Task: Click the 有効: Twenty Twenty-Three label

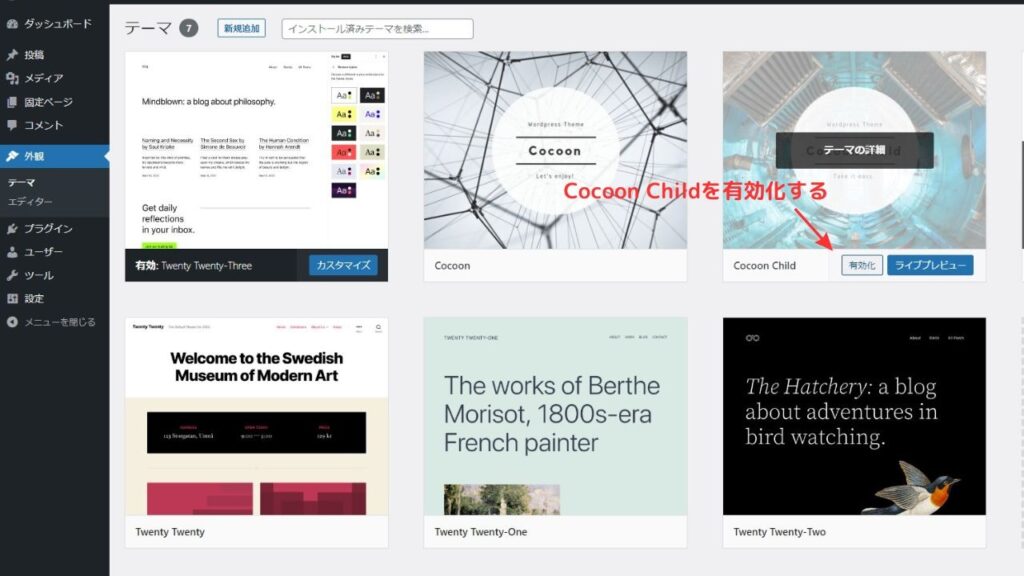Action: point(193,266)
